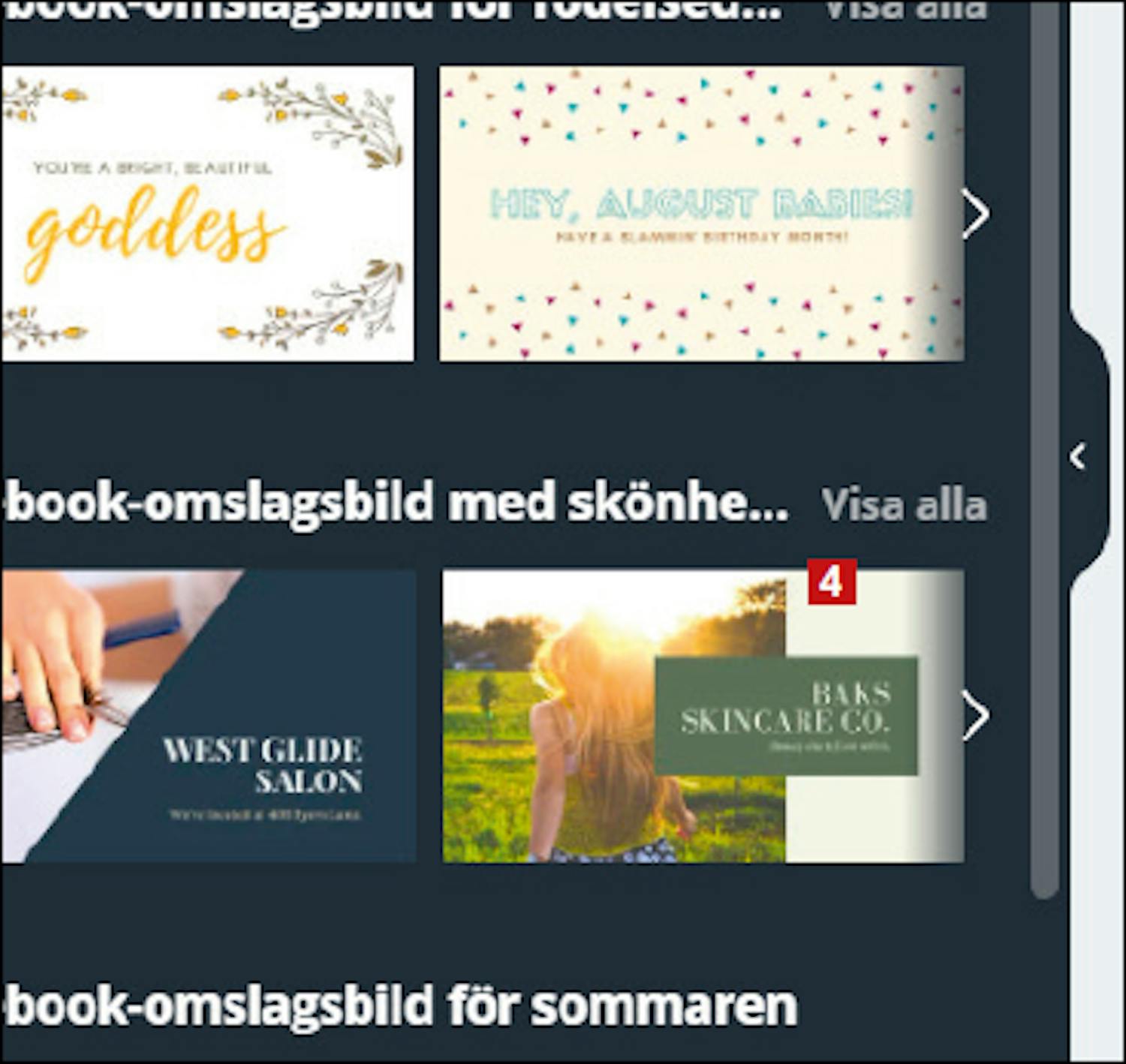Click the green Skincare Co. label box

[786, 716]
